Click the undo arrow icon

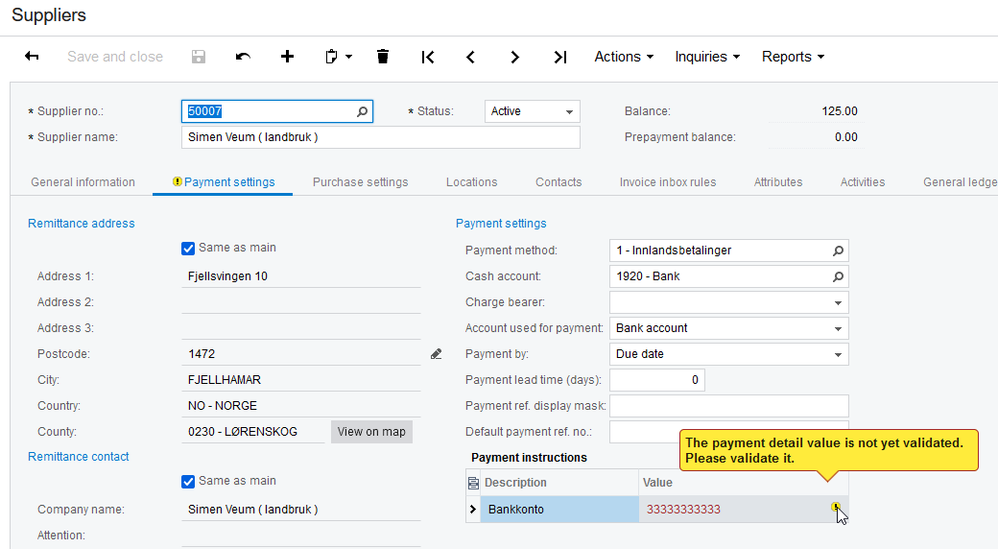pos(242,57)
